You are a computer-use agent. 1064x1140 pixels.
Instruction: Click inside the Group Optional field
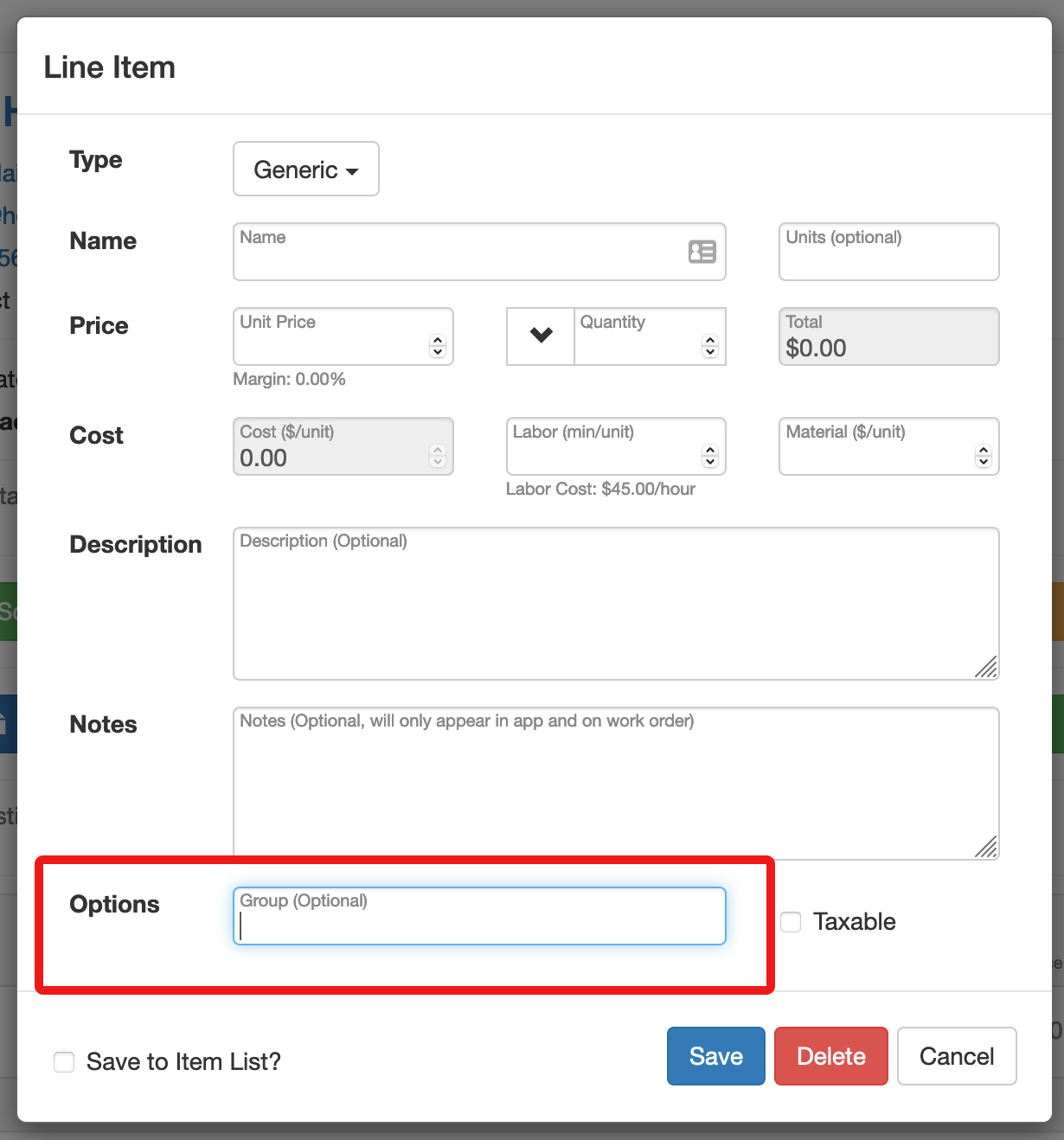[478, 916]
